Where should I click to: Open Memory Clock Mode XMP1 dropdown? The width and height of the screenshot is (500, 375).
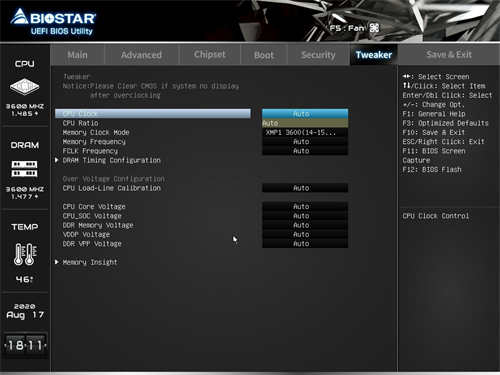coord(305,132)
